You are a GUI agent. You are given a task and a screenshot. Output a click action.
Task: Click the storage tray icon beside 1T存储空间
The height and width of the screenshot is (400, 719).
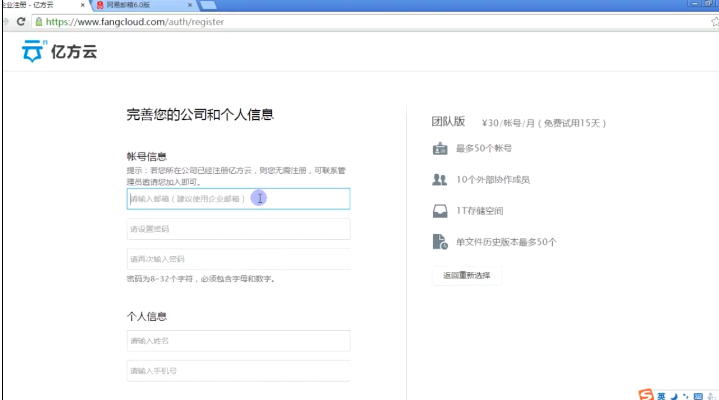pyautogui.click(x=440, y=211)
